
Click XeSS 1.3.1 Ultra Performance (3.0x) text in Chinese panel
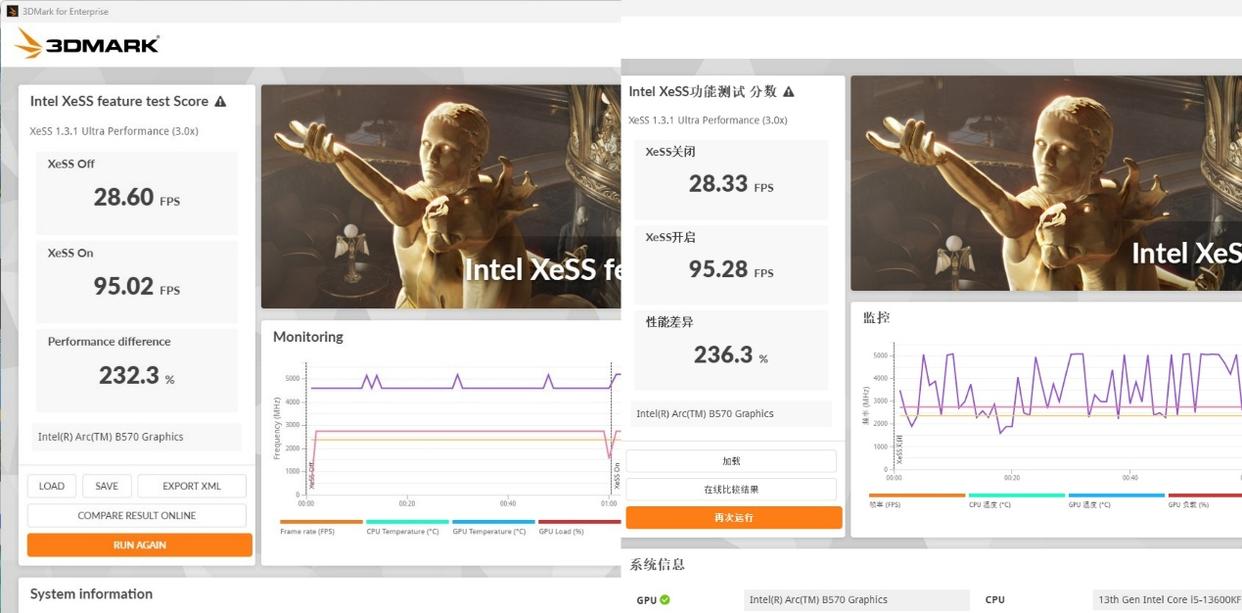point(708,120)
